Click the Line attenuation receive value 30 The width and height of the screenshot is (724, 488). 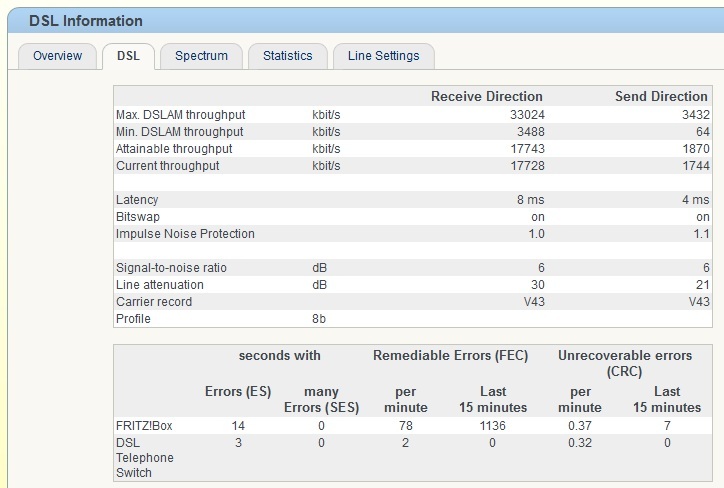coord(537,285)
